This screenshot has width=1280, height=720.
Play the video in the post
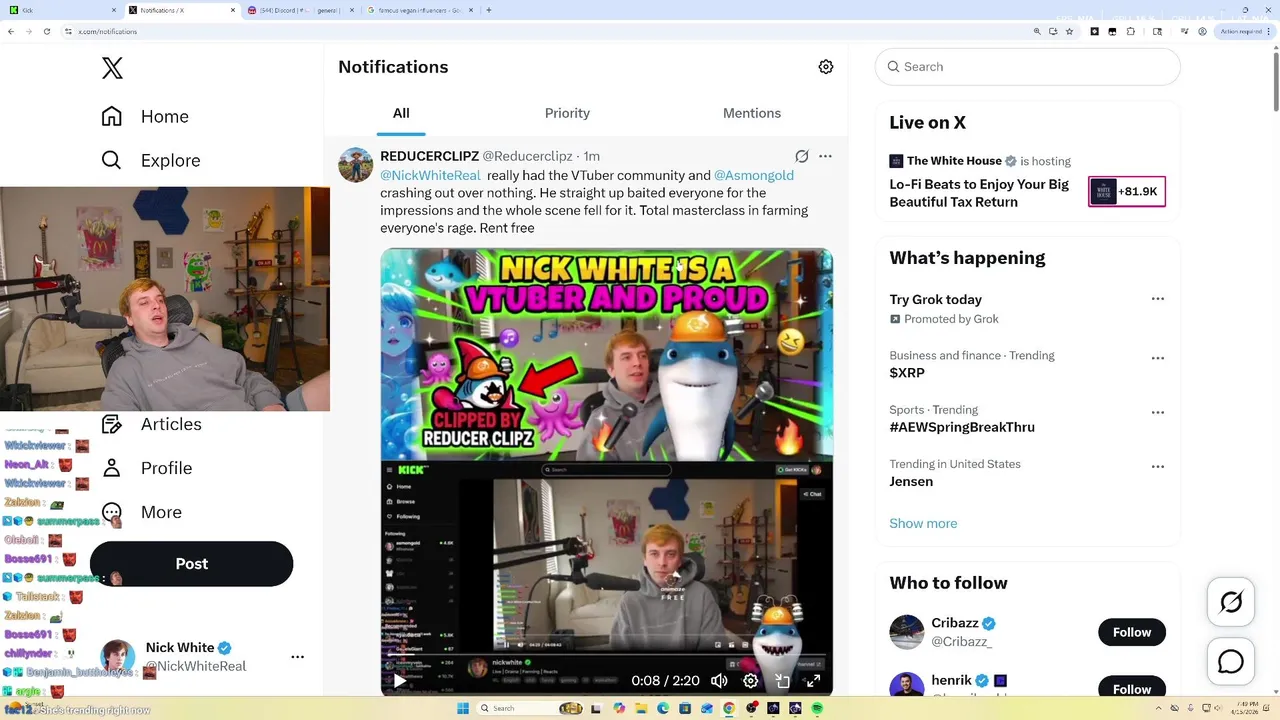(x=399, y=681)
